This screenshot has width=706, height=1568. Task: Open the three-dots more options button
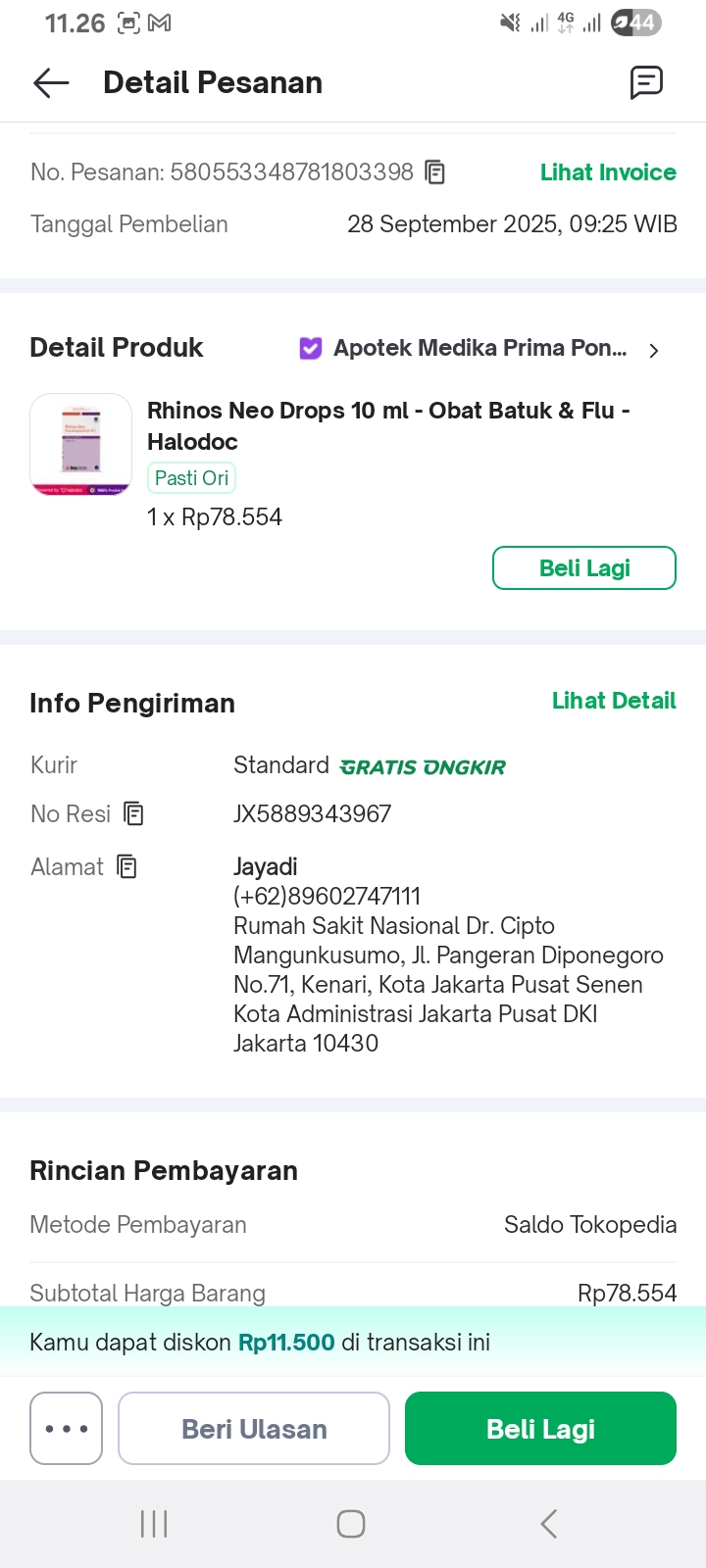click(x=67, y=1429)
